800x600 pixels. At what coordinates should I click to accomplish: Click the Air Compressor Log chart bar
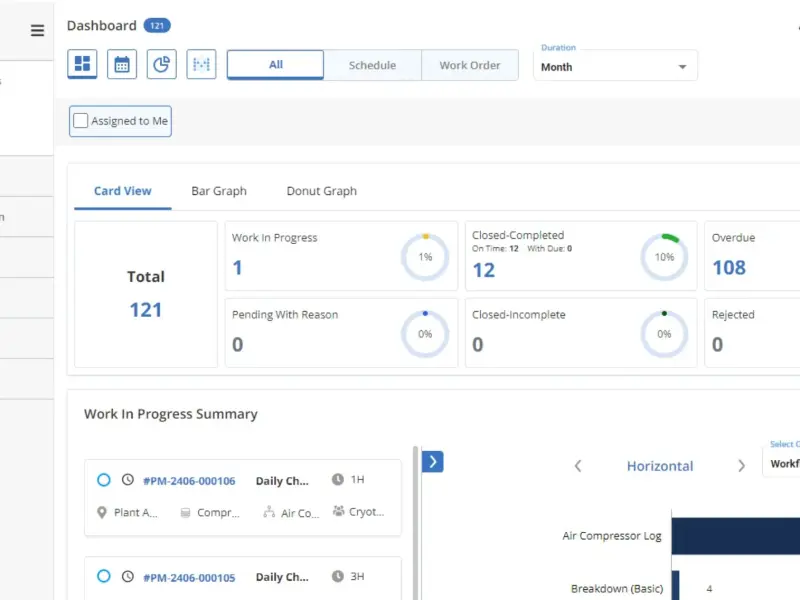click(736, 536)
